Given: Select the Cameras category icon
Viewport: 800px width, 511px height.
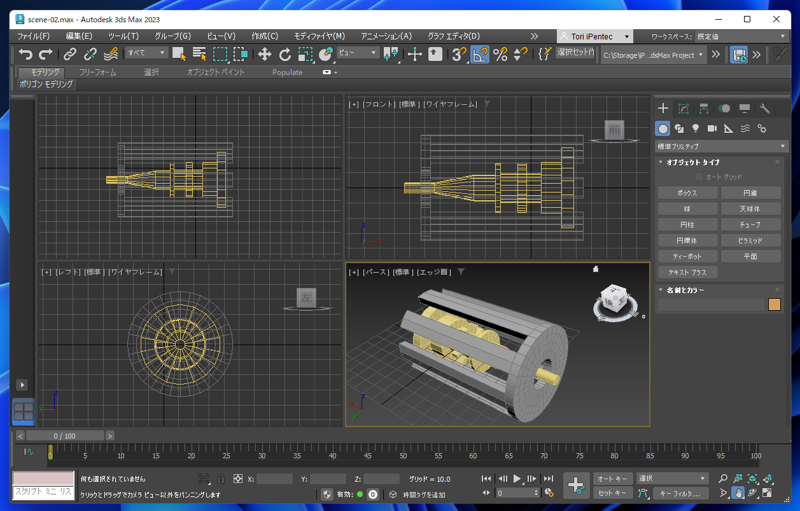Looking at the screenshot, I should pos(712,129).
